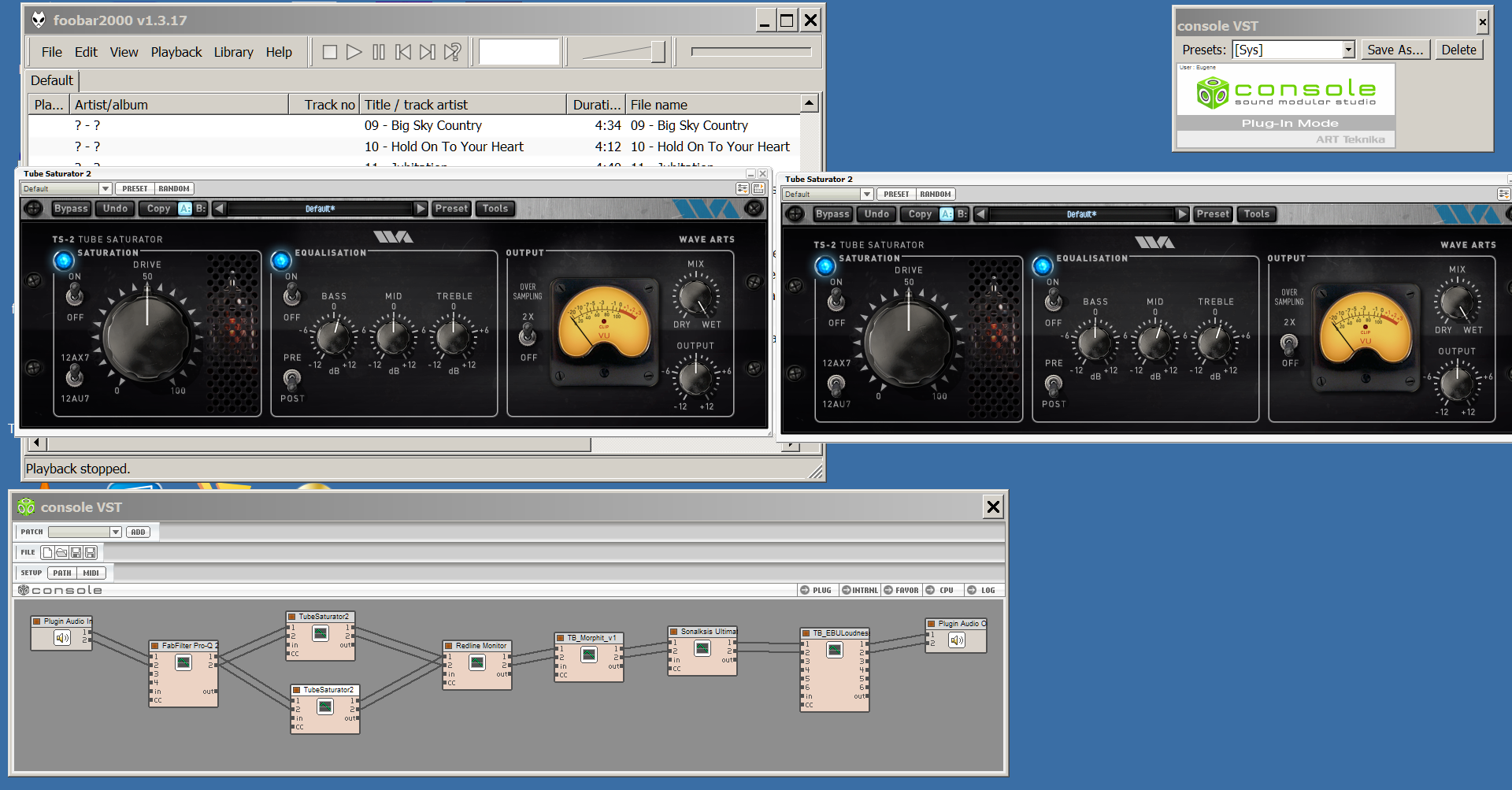Viewport: 1512px width, 790px height.
Task: Open Default preset dropdown in right Tube Saturator
Action: [x=867, y=195]
